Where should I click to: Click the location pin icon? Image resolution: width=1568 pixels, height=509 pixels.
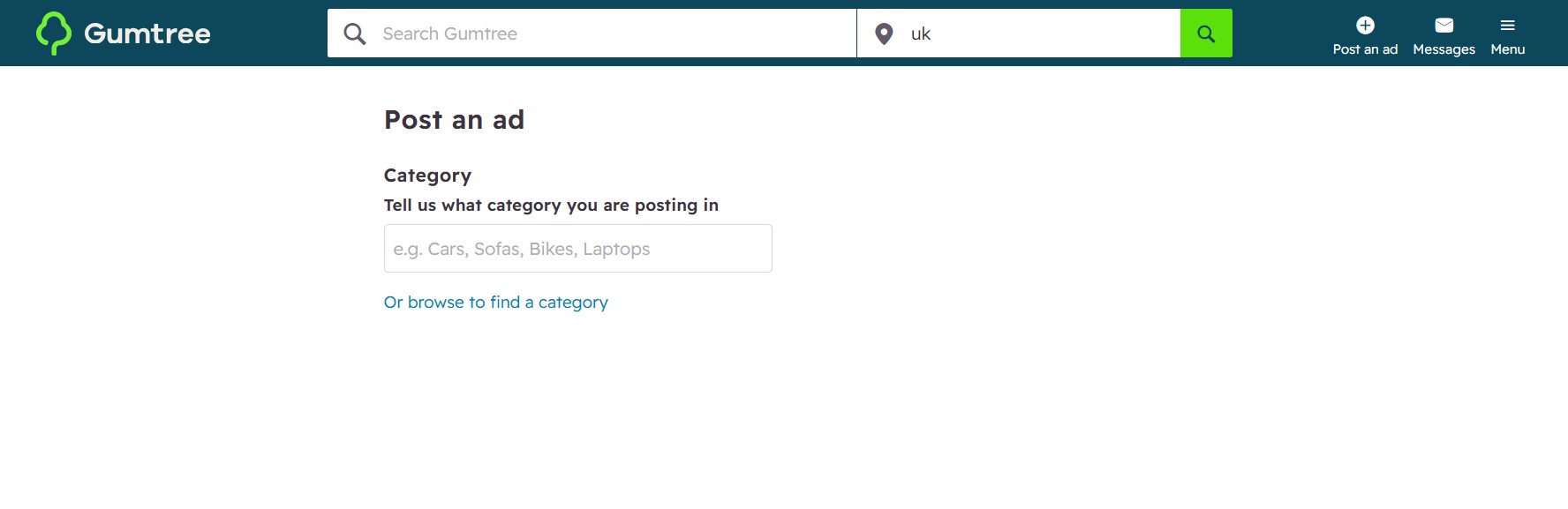point(884,34)
